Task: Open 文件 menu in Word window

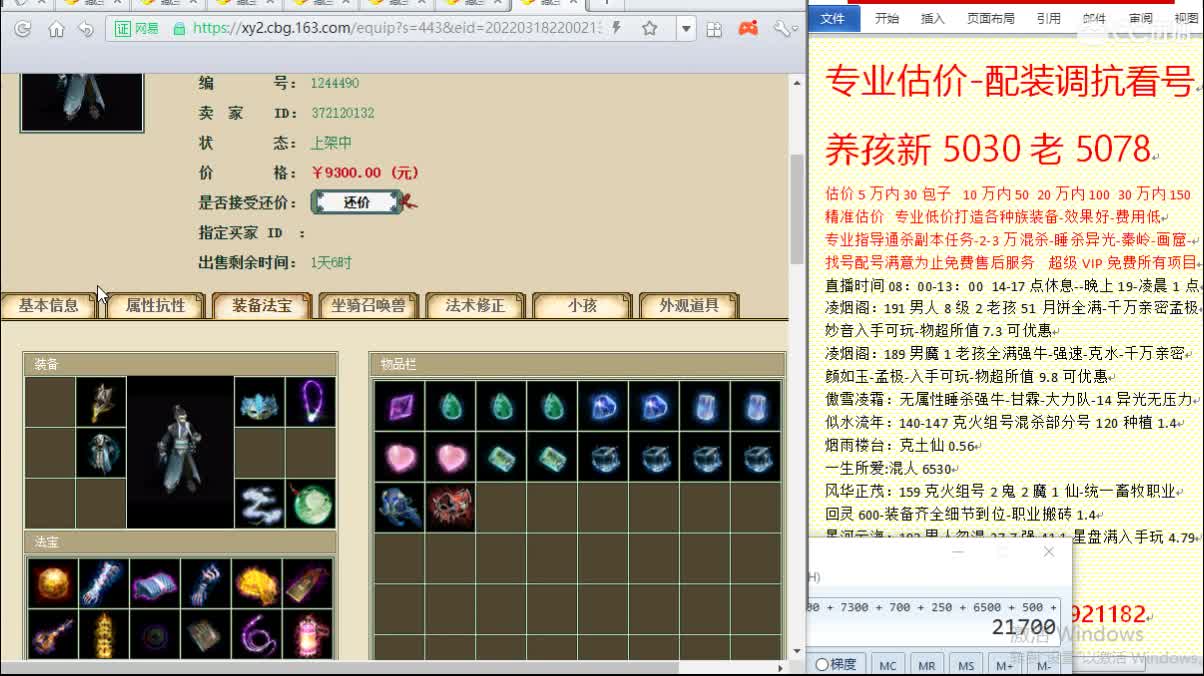Action: coord(832,18)
